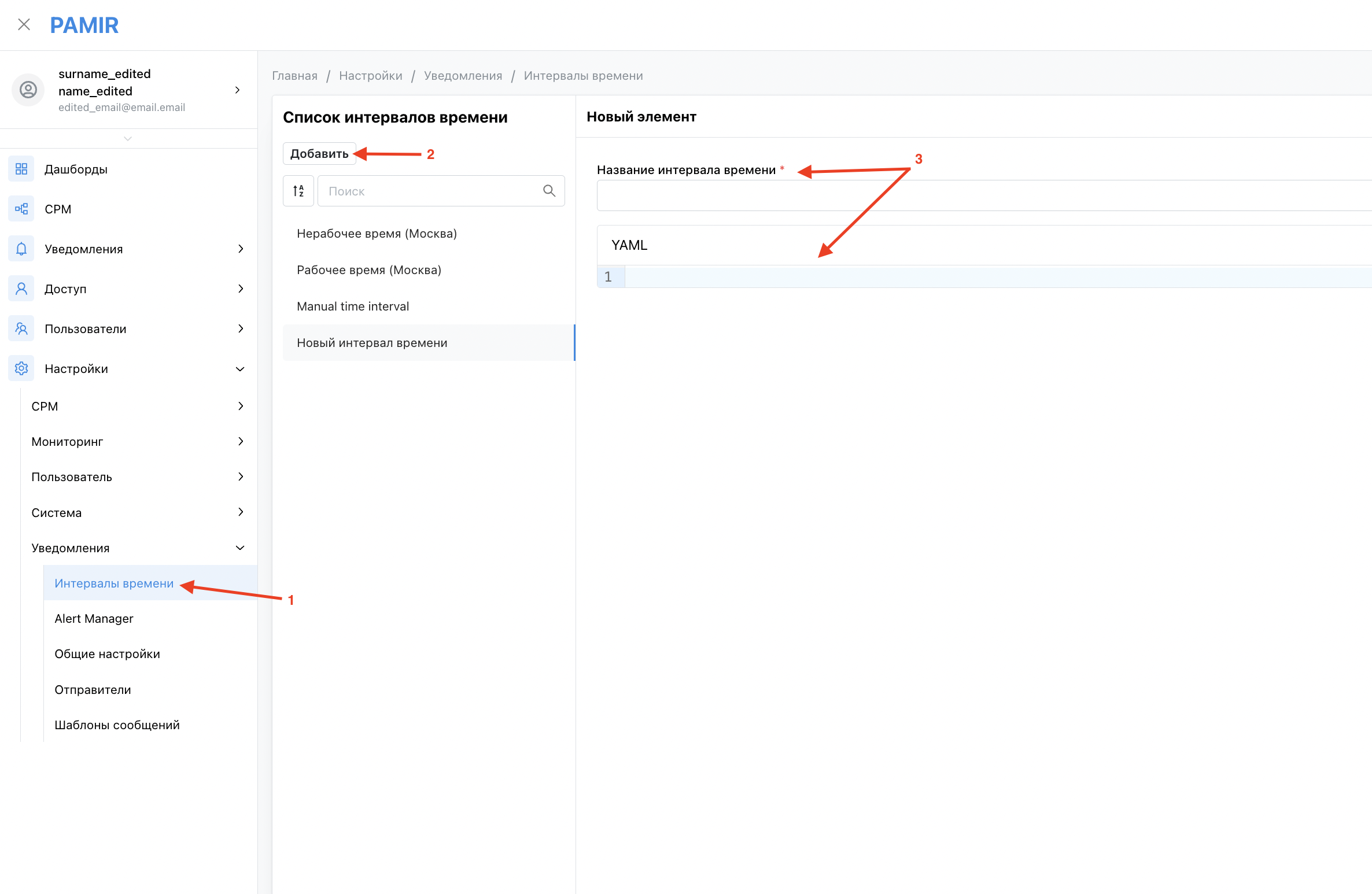This screenshot has height=894, width=1372.
Task: Toggle alphabetical sort order icon
Action: pos(298,191)
